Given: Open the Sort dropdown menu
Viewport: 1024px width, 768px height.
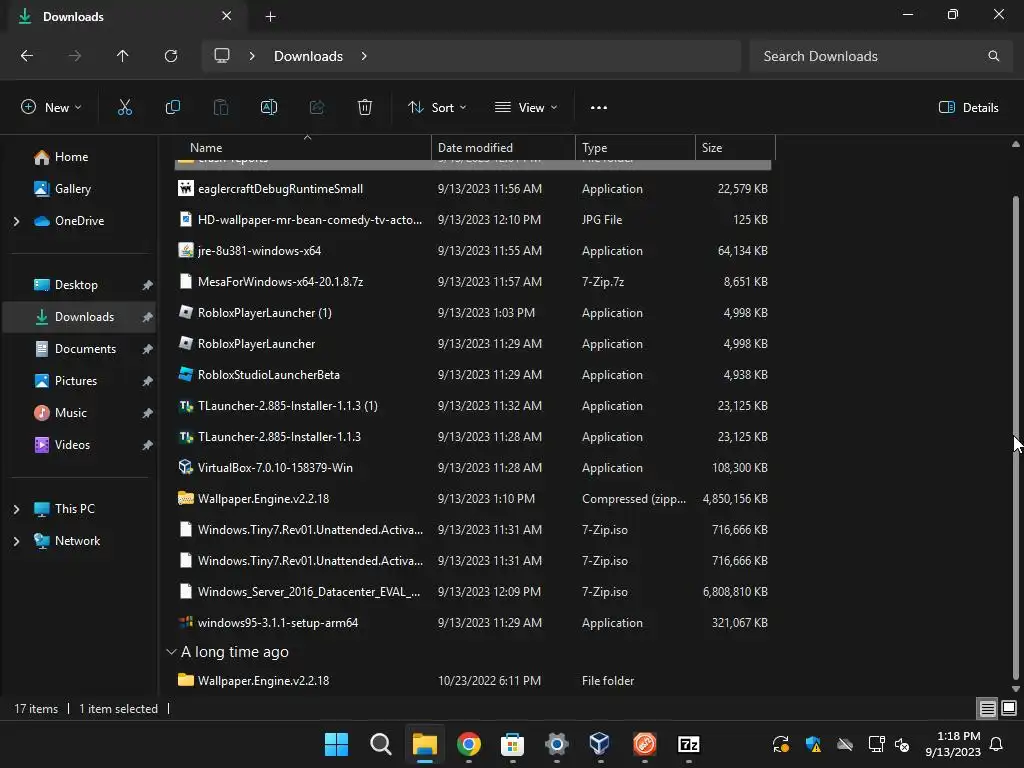Looking at the screenshot, I should click(437, 108).
